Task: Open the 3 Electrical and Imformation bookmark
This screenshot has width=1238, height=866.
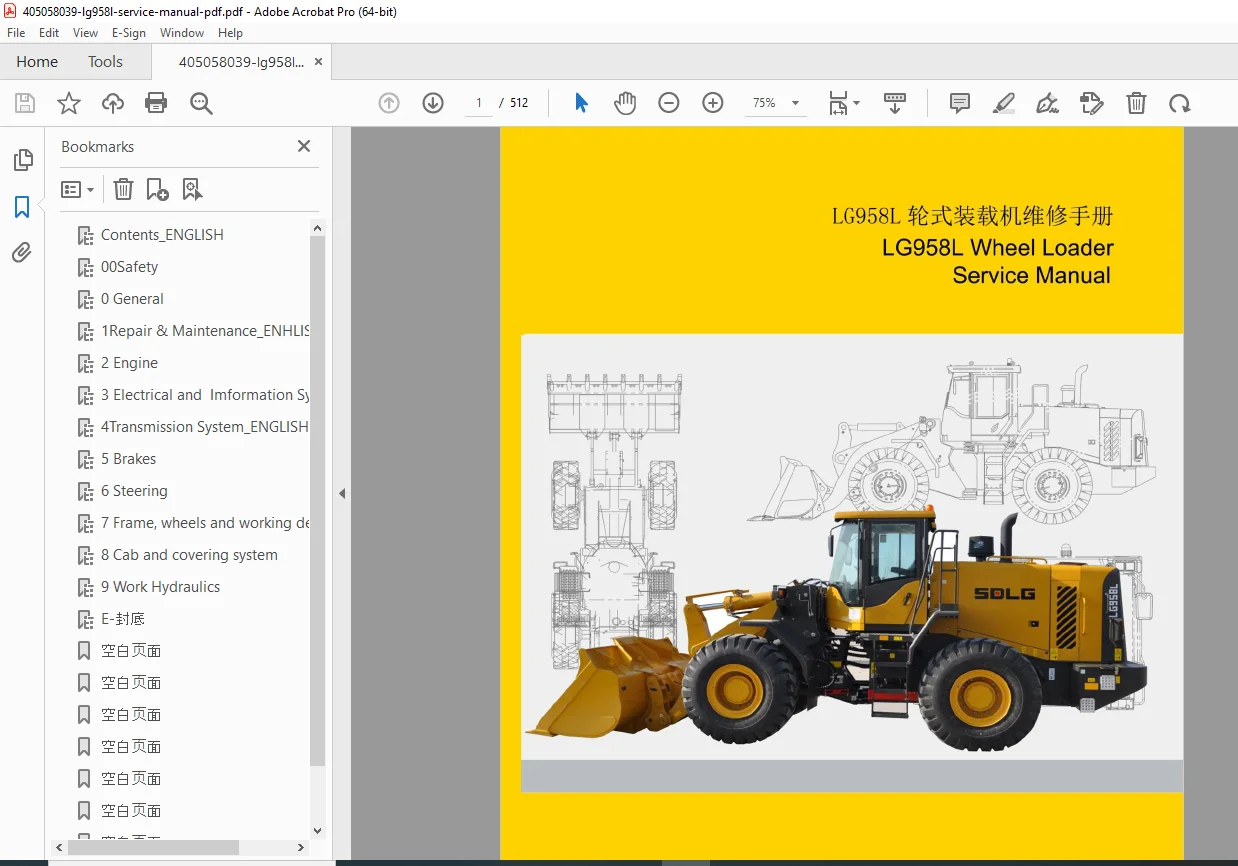Action: (x=205, y=395)
